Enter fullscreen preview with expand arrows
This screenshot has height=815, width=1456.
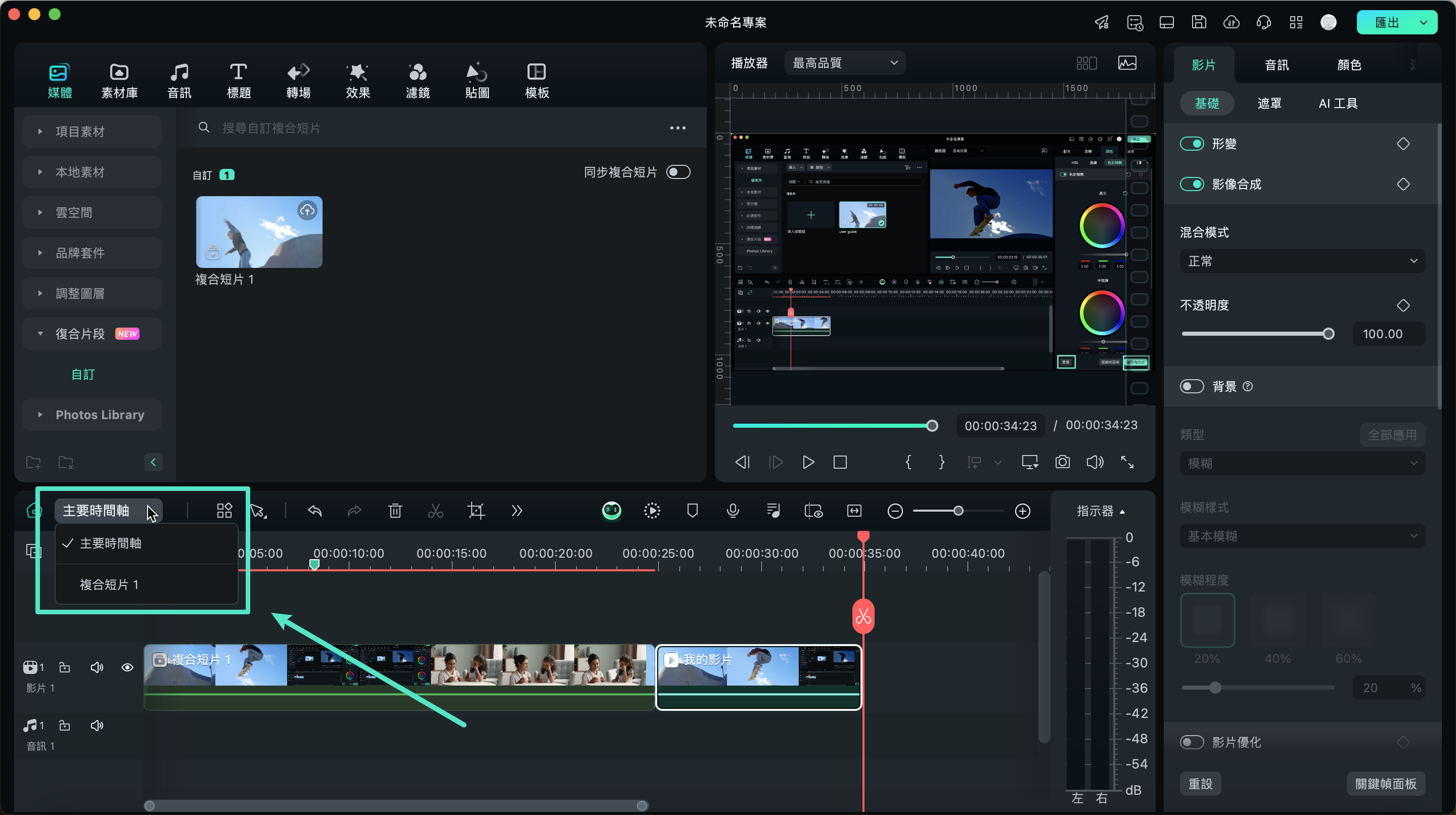pyautogui.click(x=1127, y=462)
